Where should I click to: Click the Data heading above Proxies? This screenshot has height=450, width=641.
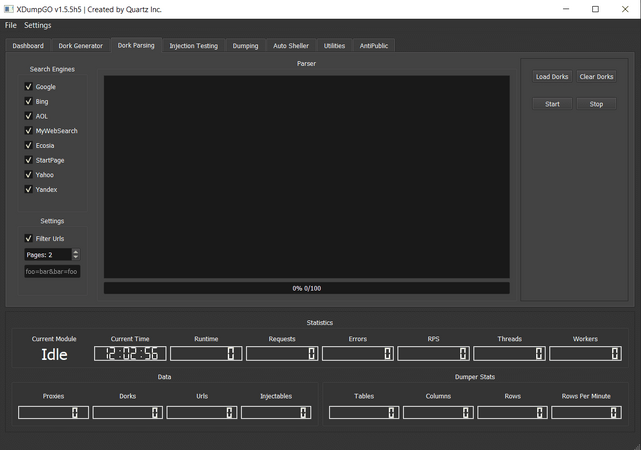click(164, 377)
